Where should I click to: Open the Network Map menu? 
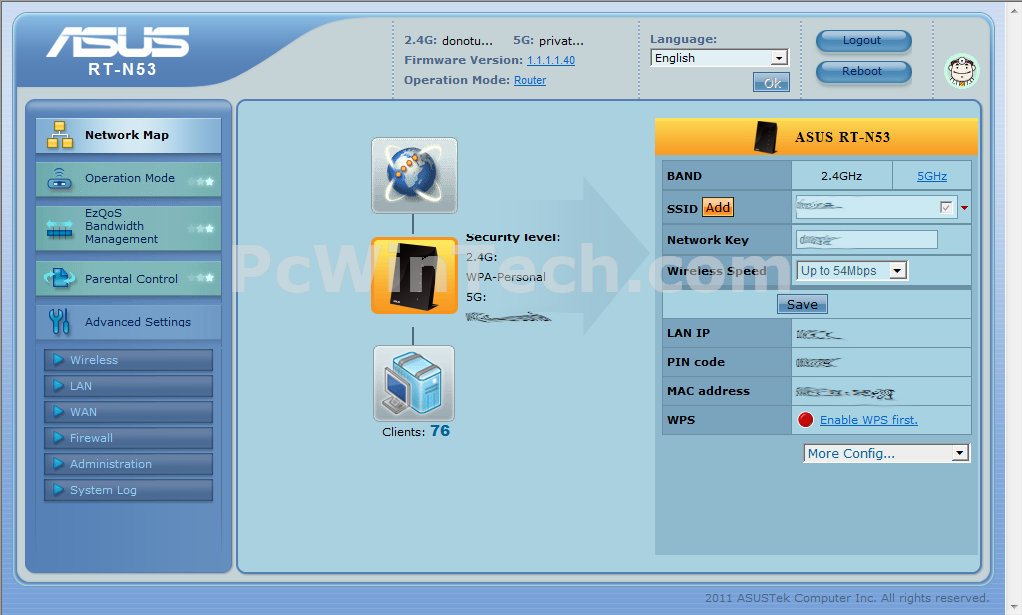click(128, 136)
